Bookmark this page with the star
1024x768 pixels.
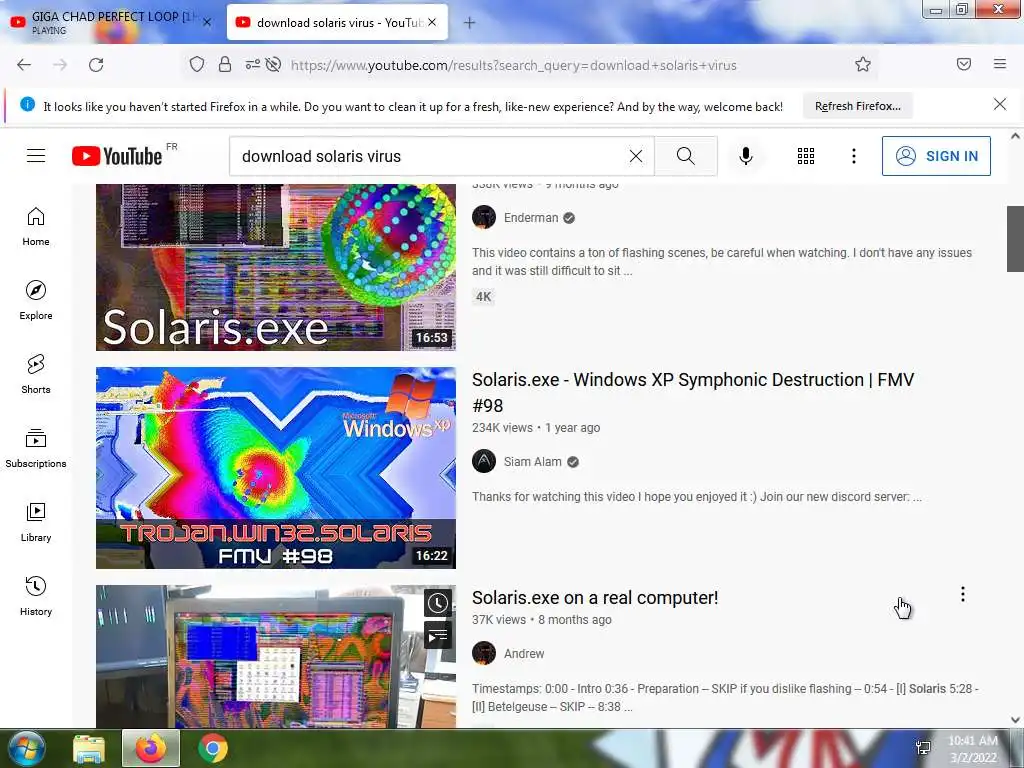863,64
